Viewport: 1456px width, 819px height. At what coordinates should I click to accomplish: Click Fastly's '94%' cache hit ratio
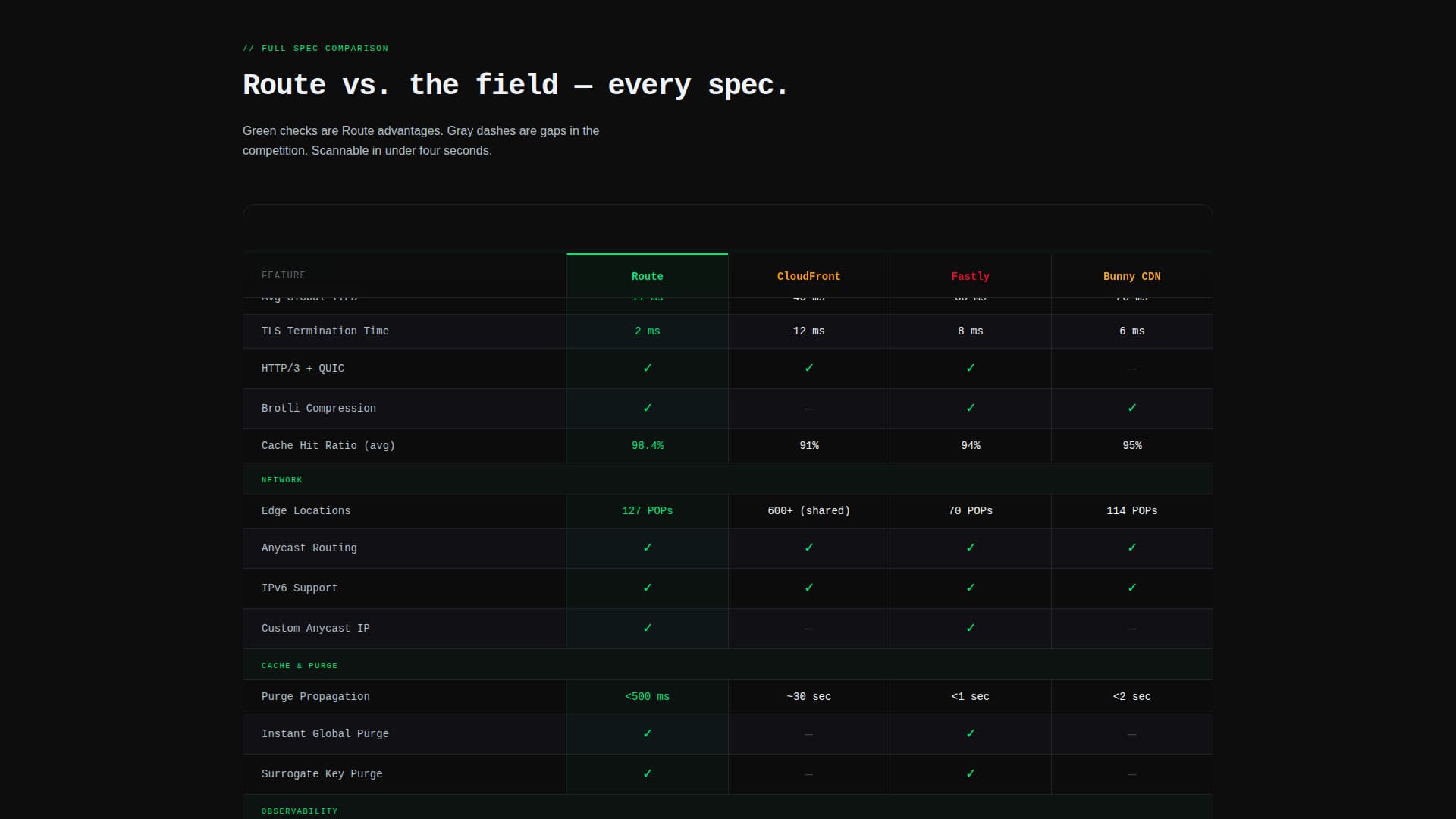click(x=970, y=446)
